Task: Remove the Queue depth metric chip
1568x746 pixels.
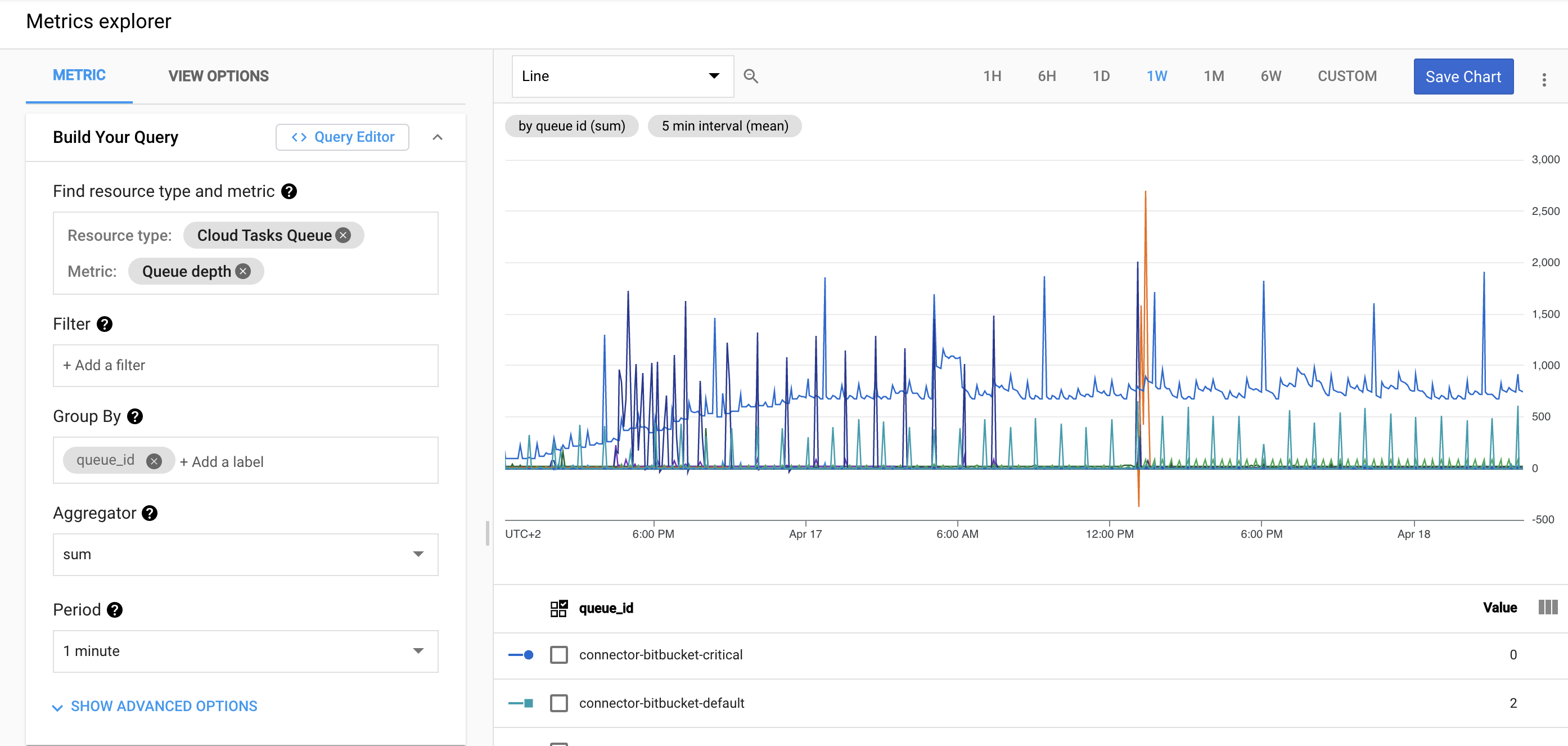Action: [x=242, y=271]
